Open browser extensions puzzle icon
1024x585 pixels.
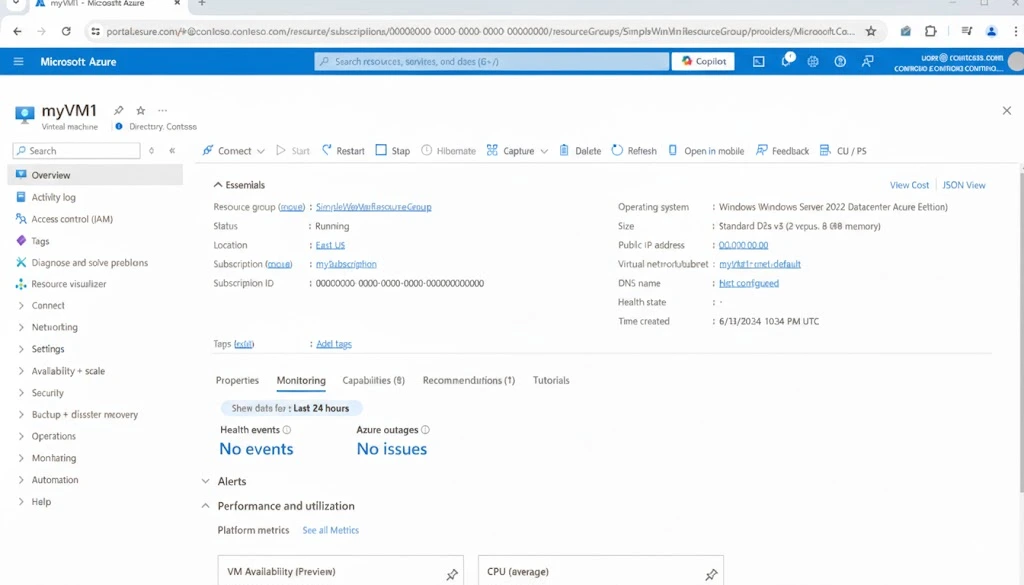[931, 31]
